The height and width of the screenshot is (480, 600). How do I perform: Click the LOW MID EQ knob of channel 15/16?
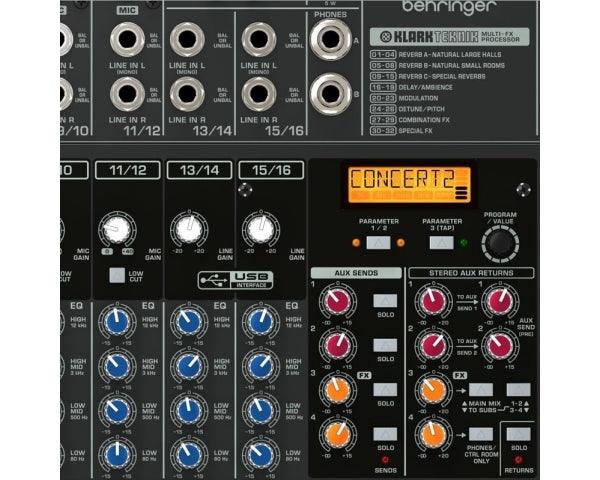261,410
